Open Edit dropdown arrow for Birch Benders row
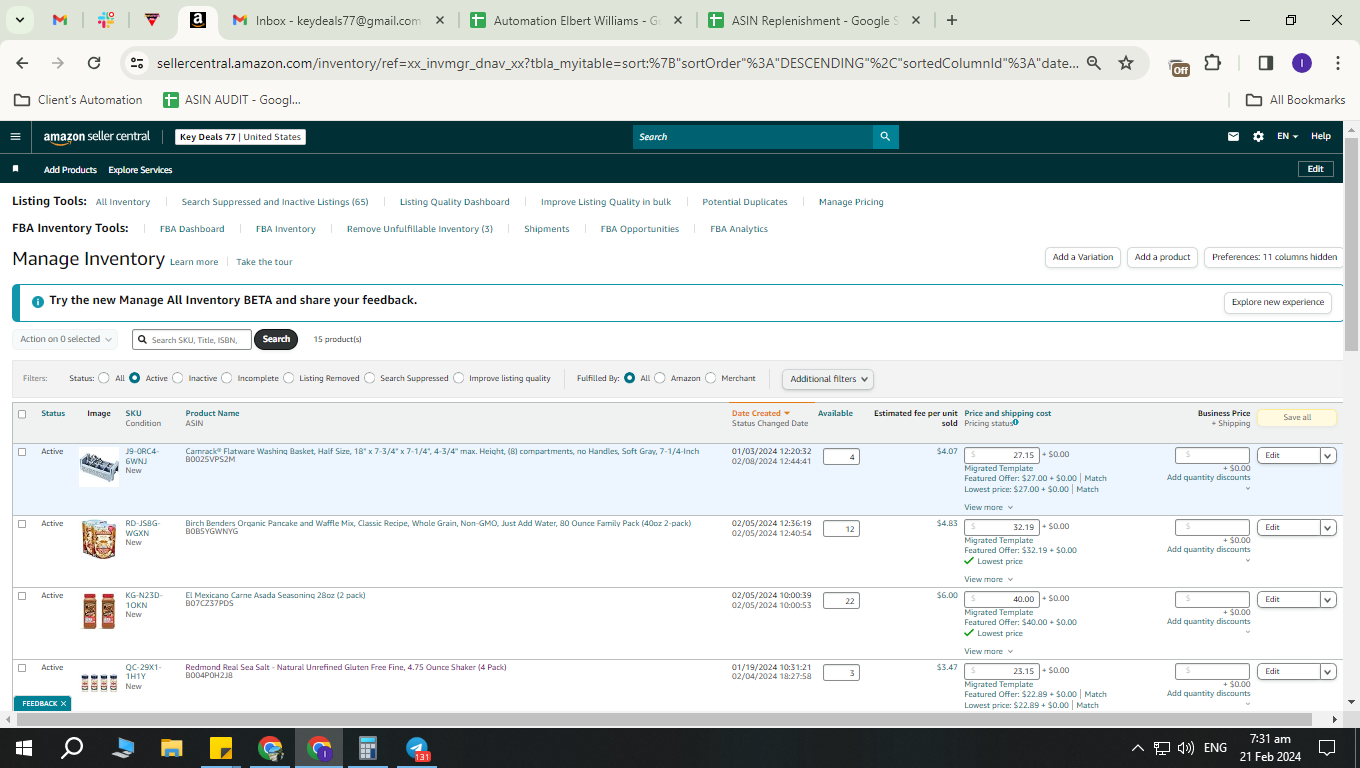Viewport: 1360px width, 768px height. coord(1328,527)
